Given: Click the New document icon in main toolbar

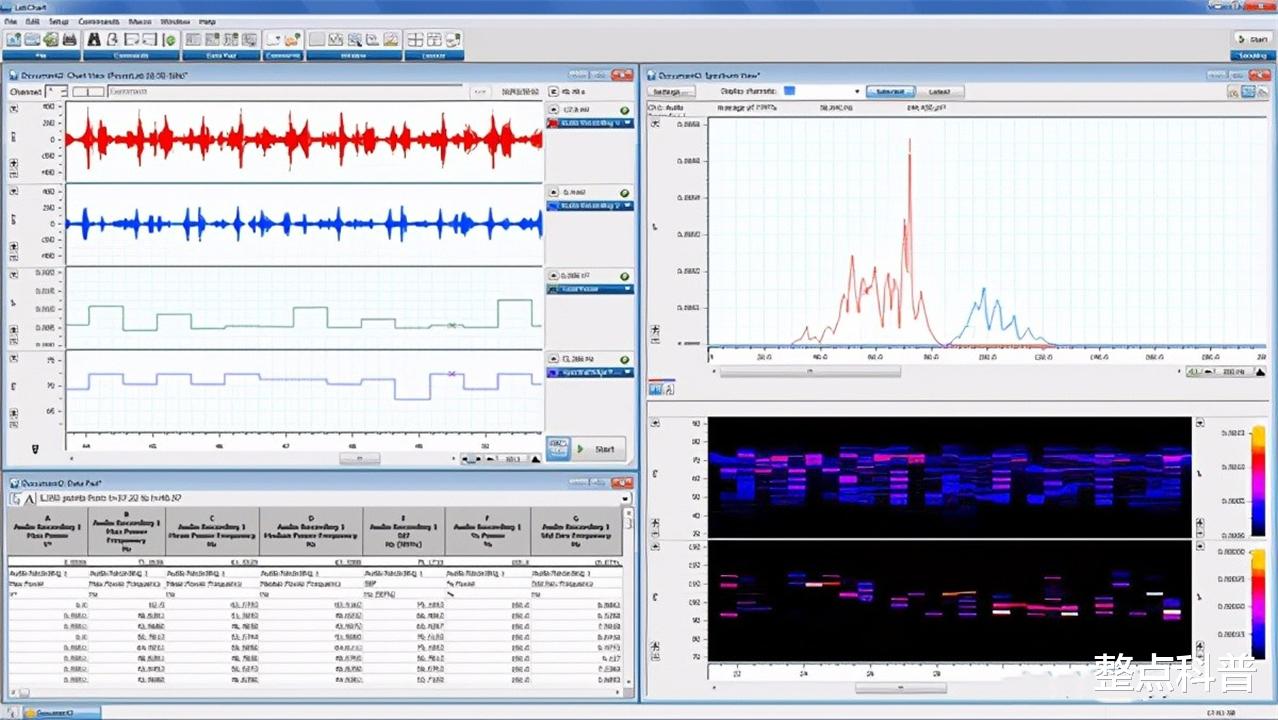Looking at the screenshot, I should point(13,40).
